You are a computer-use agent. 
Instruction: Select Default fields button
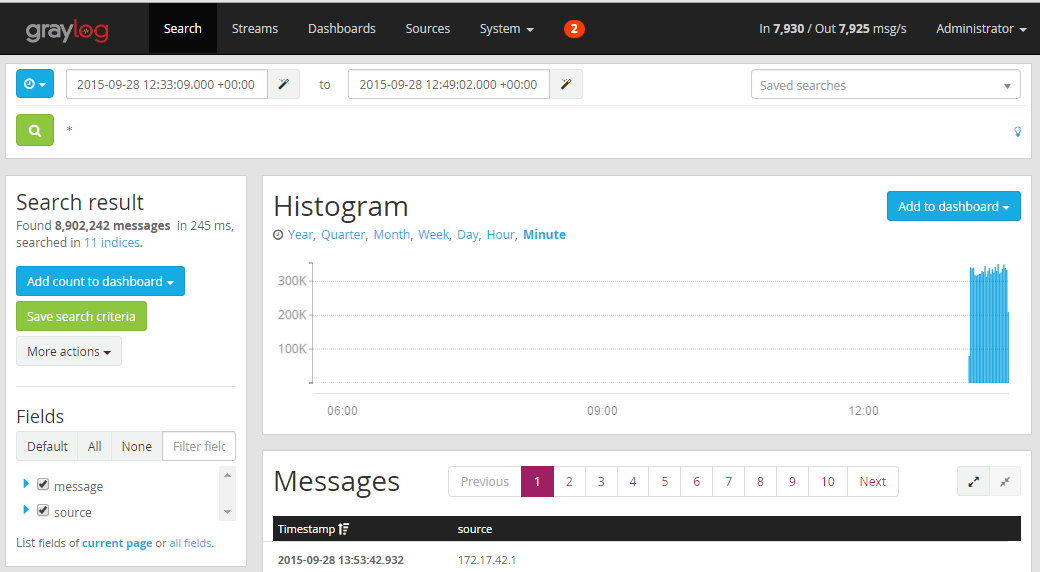coord(47,447)
